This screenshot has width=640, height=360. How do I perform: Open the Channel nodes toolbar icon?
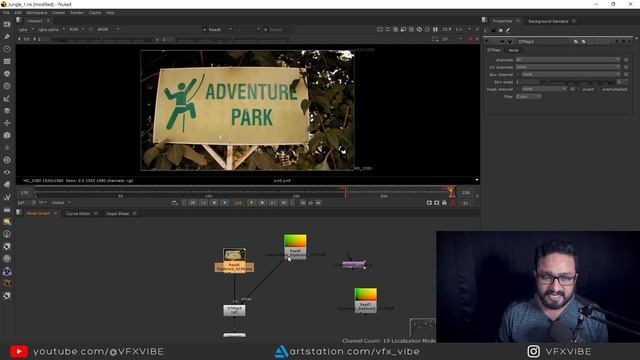point(7,61)
